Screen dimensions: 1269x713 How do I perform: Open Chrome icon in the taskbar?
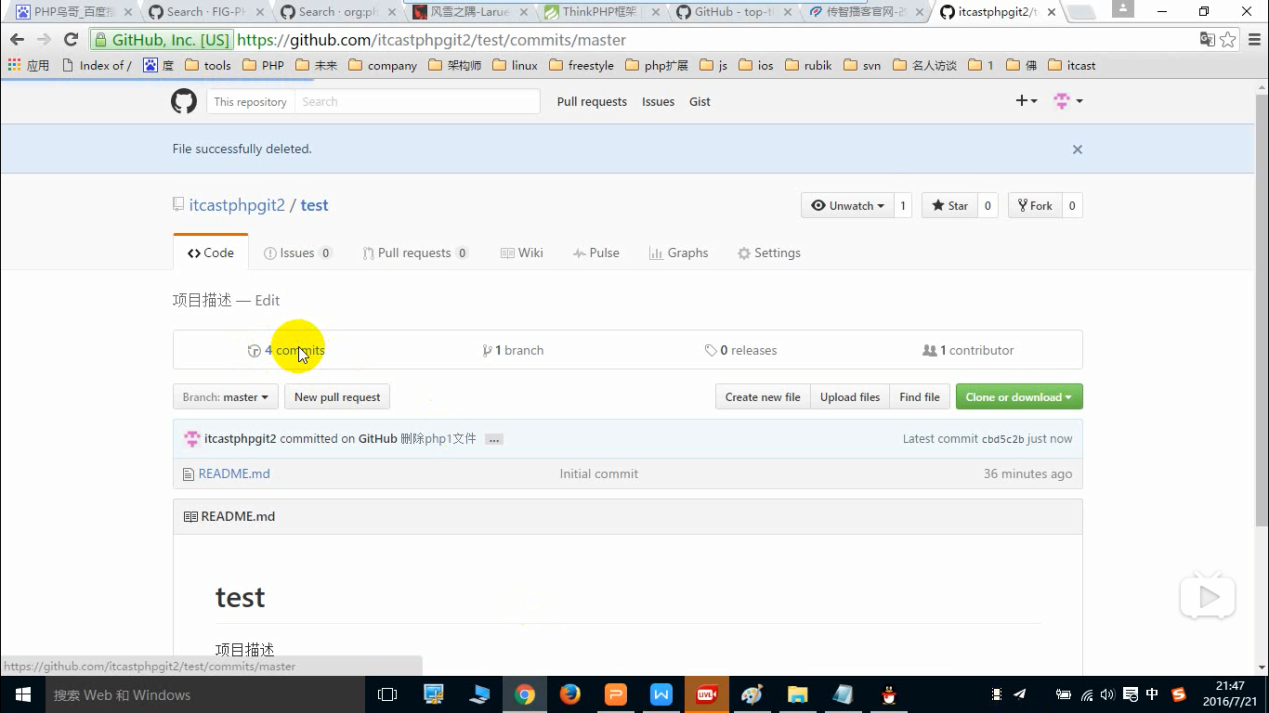point(525,695)
